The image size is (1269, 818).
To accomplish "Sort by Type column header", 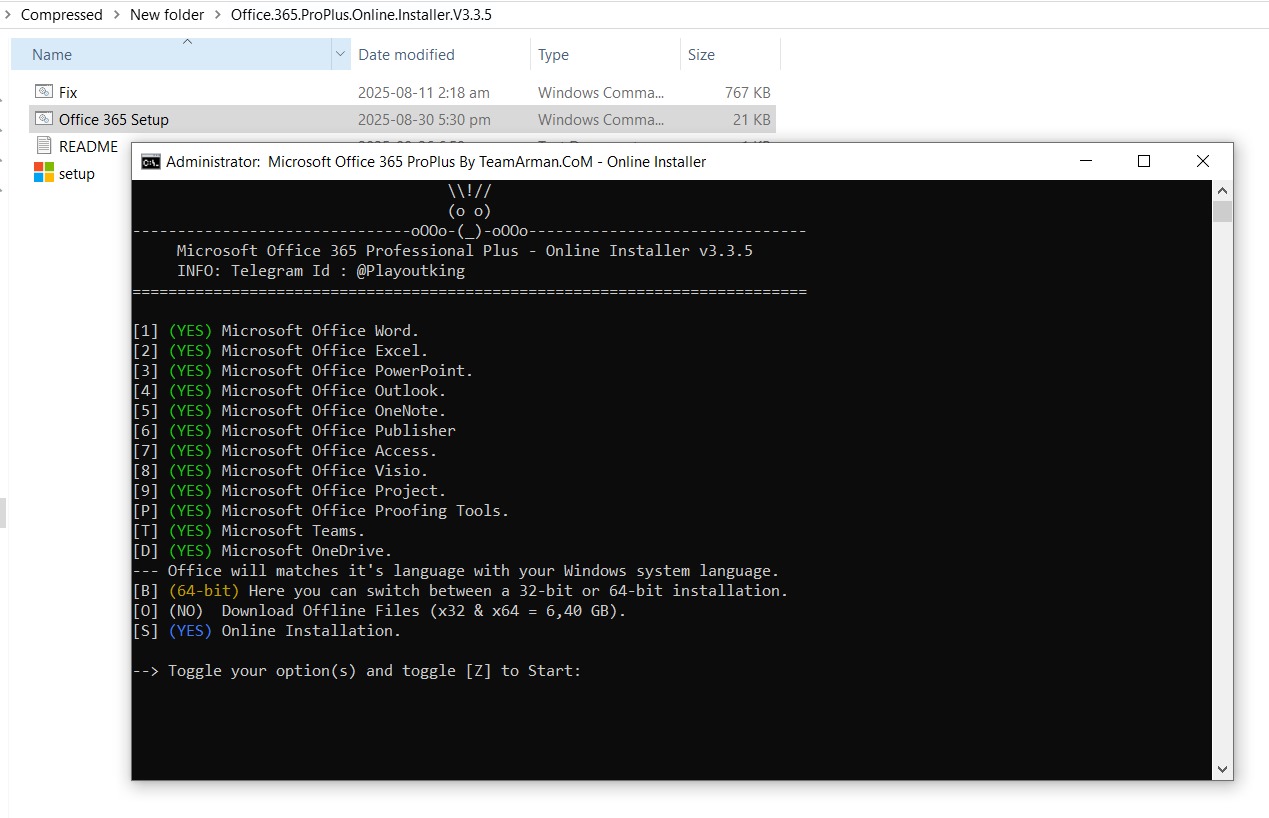I will pos(605,54).
